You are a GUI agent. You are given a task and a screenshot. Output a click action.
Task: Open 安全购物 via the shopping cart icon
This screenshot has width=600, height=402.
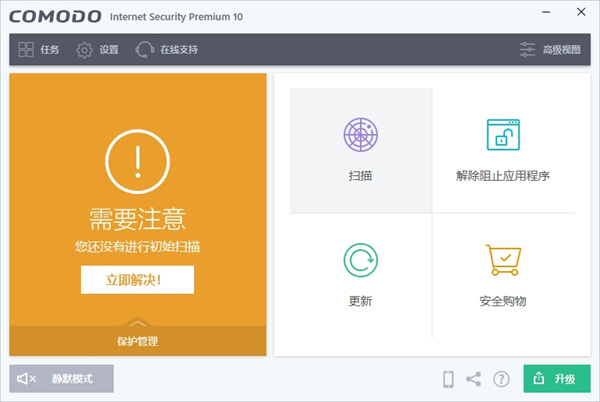click(503, 260)
